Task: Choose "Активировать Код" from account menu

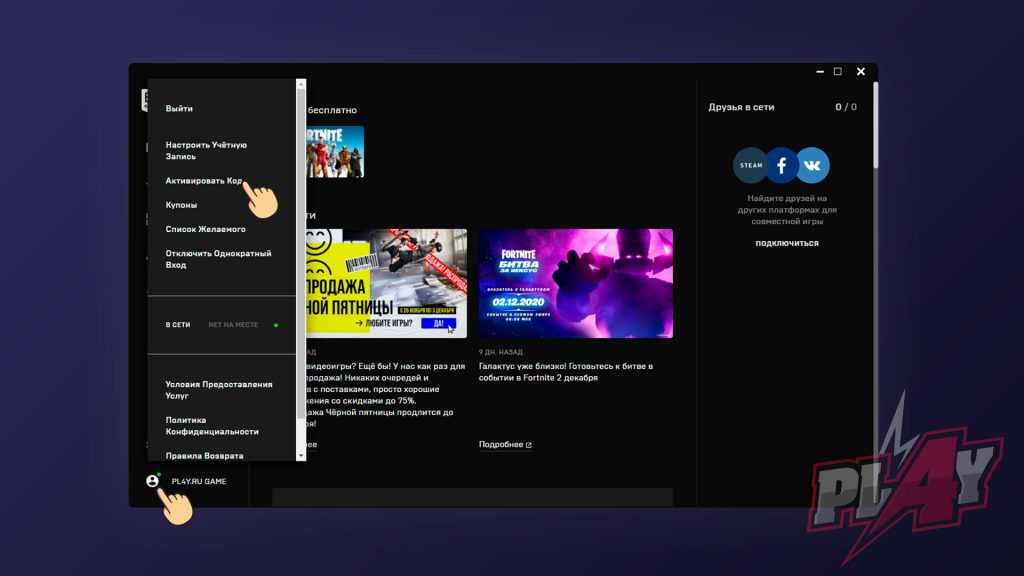Action: (203, 181)
